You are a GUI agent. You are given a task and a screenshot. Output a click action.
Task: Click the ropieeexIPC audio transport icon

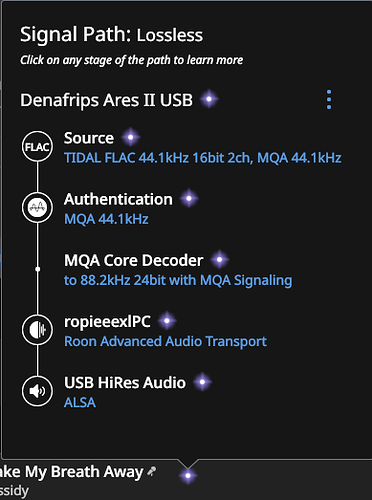tap(37, 330)
